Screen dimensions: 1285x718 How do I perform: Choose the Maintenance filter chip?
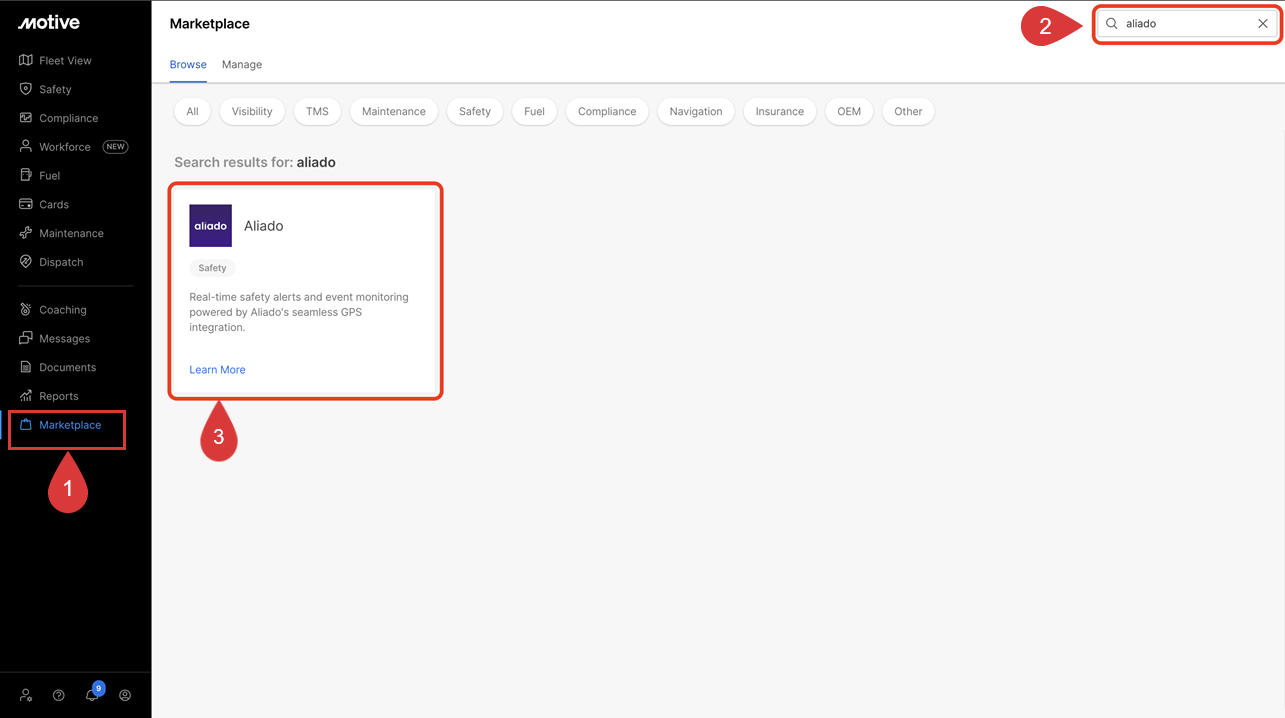click(x=394, y=111)
